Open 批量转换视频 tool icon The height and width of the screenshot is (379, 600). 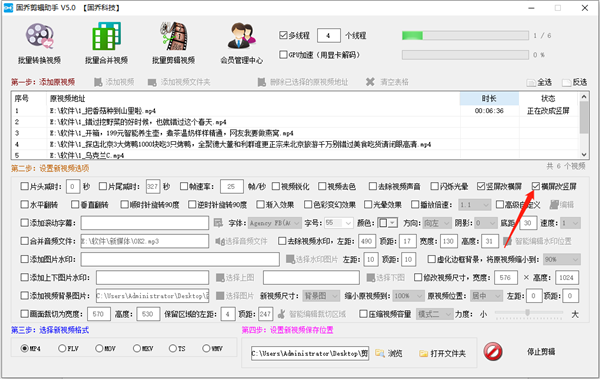point(39,36)
